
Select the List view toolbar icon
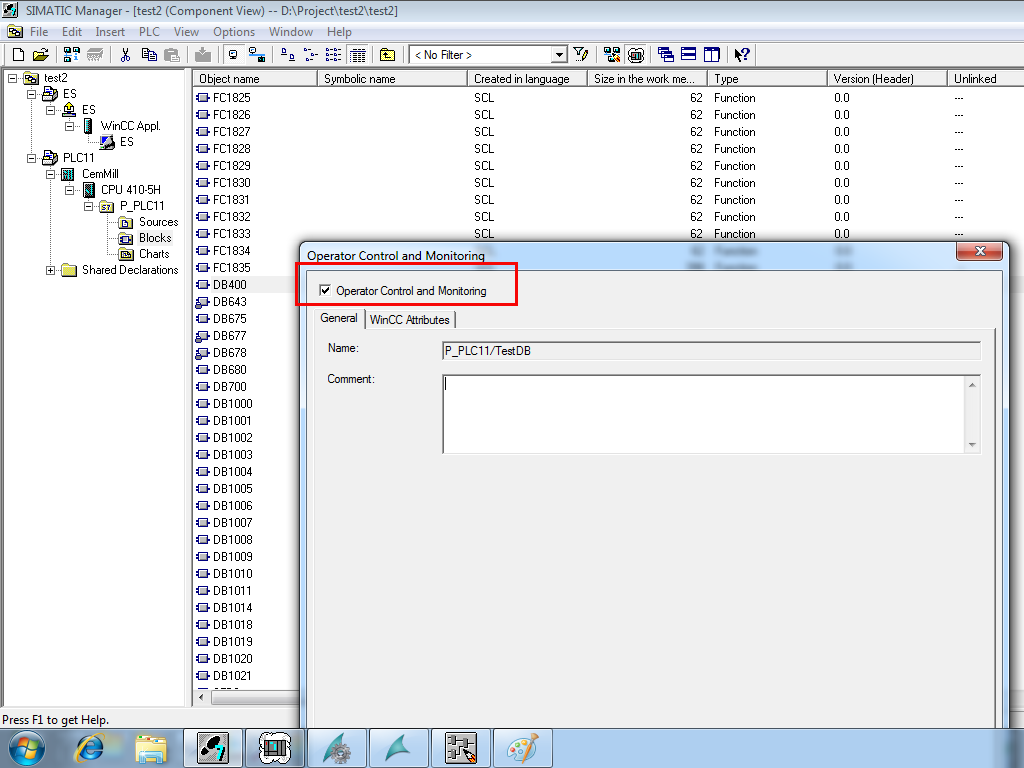334,55
